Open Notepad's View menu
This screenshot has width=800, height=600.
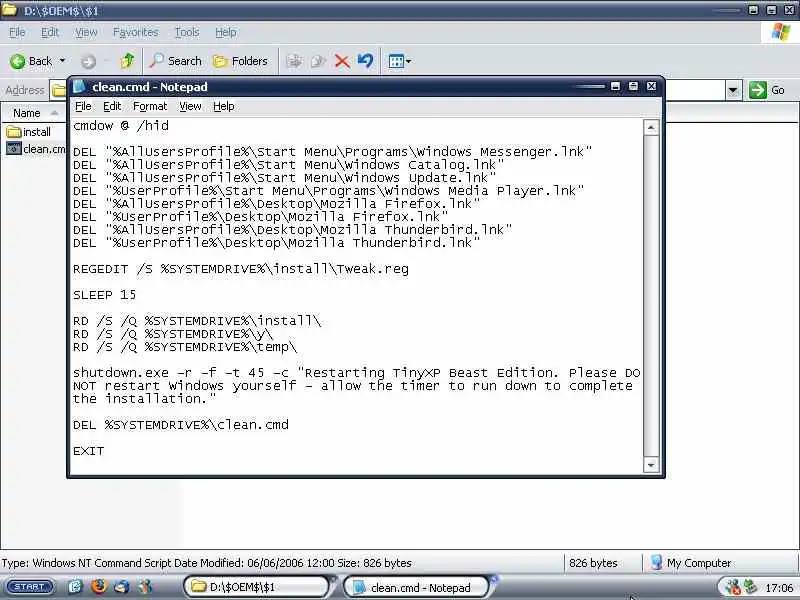[190, 106]
